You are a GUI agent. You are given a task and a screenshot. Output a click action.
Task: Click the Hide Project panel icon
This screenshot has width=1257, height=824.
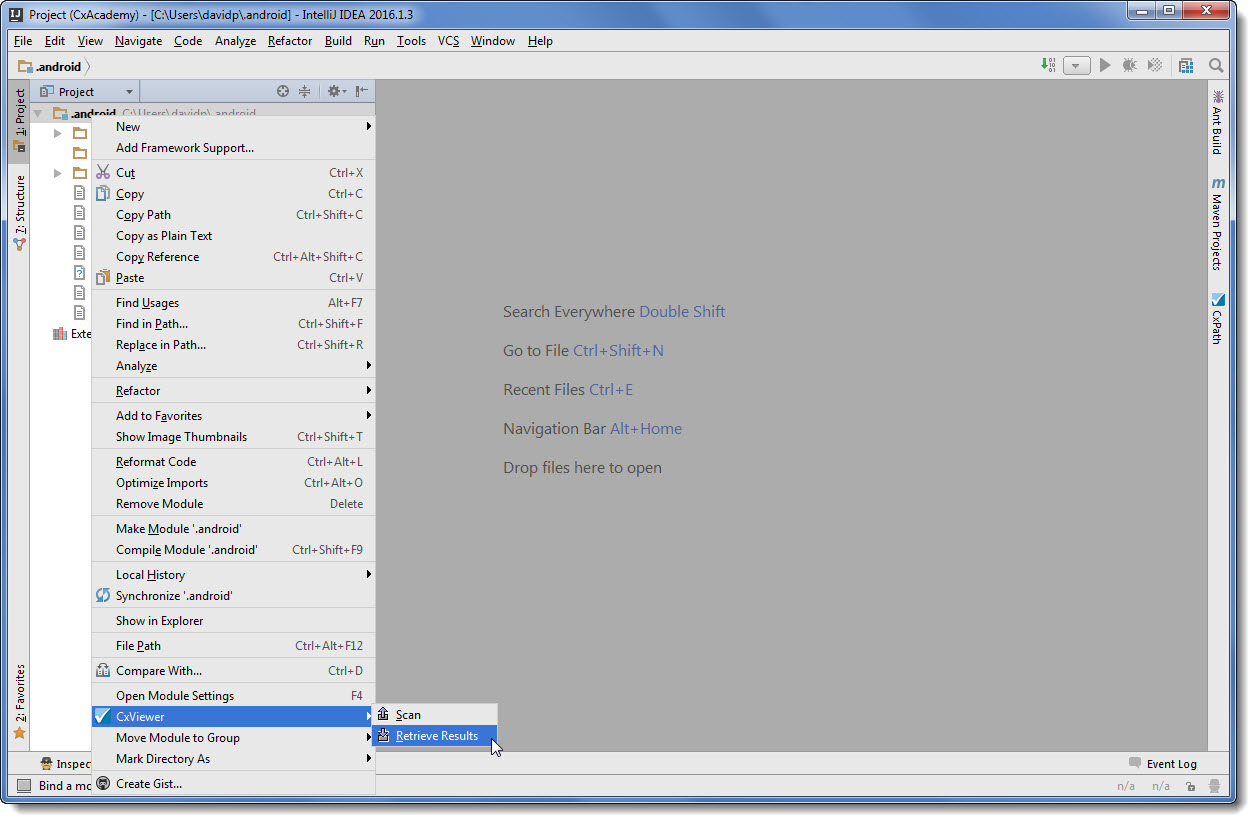[361, 91]
